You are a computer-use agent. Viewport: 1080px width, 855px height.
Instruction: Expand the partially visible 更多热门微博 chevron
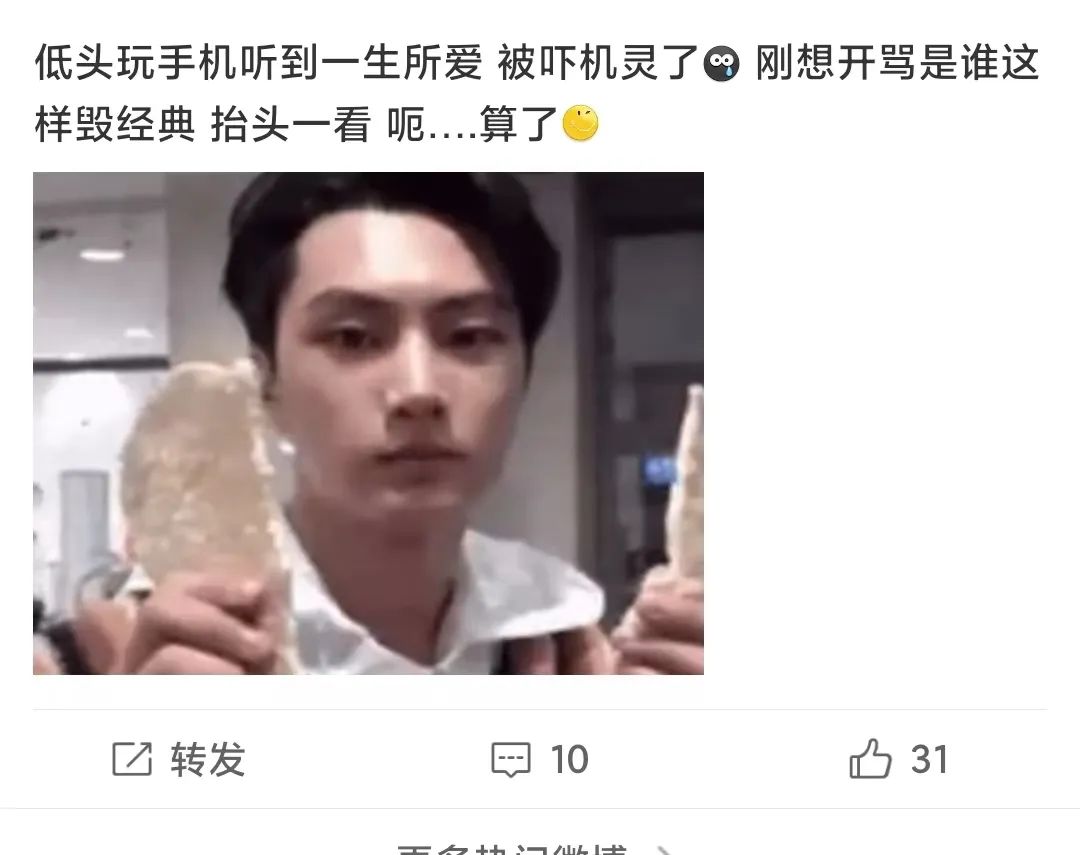click(663, 851)
